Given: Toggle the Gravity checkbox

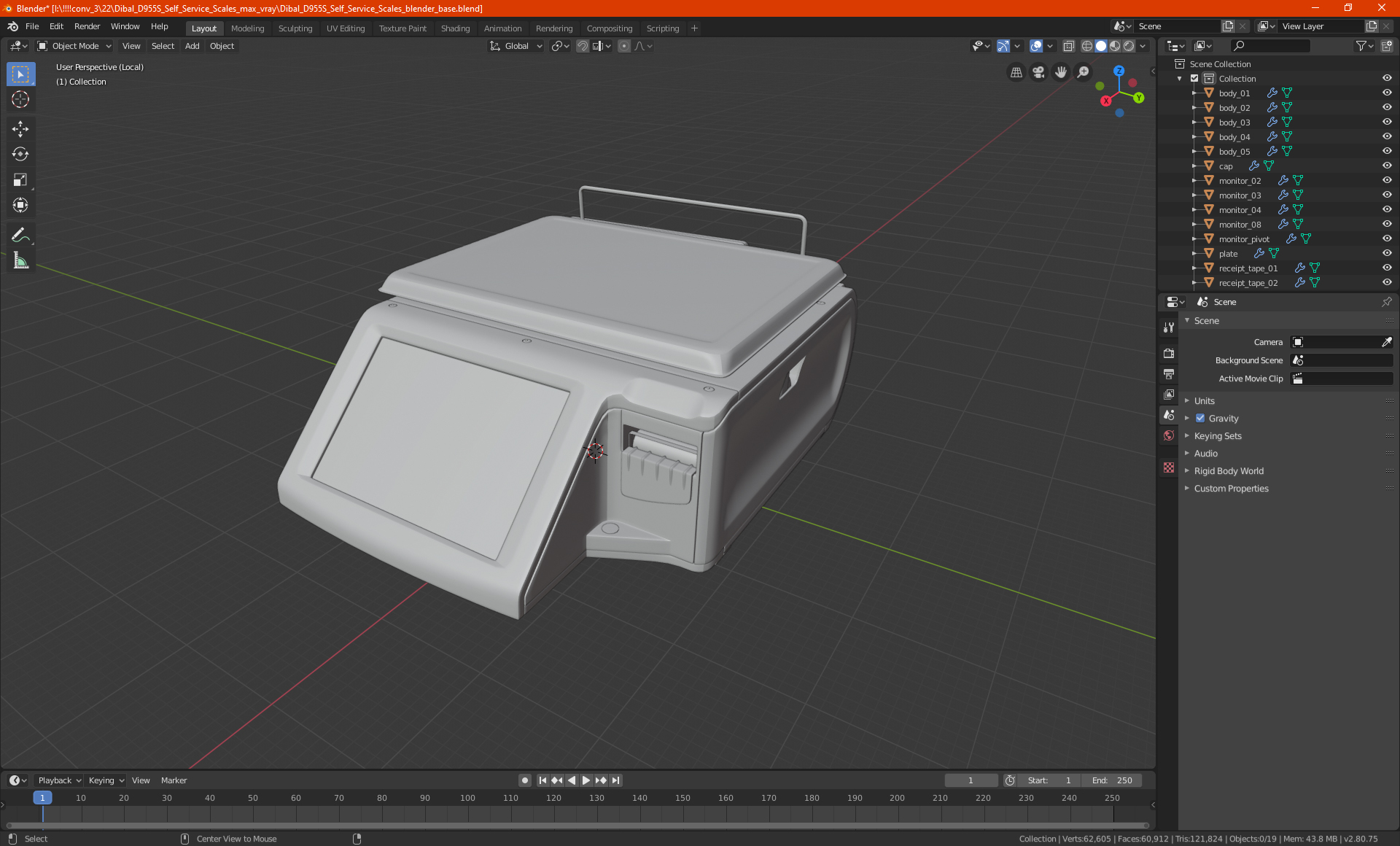Looking at the screenshot, I should (1200, 419).
